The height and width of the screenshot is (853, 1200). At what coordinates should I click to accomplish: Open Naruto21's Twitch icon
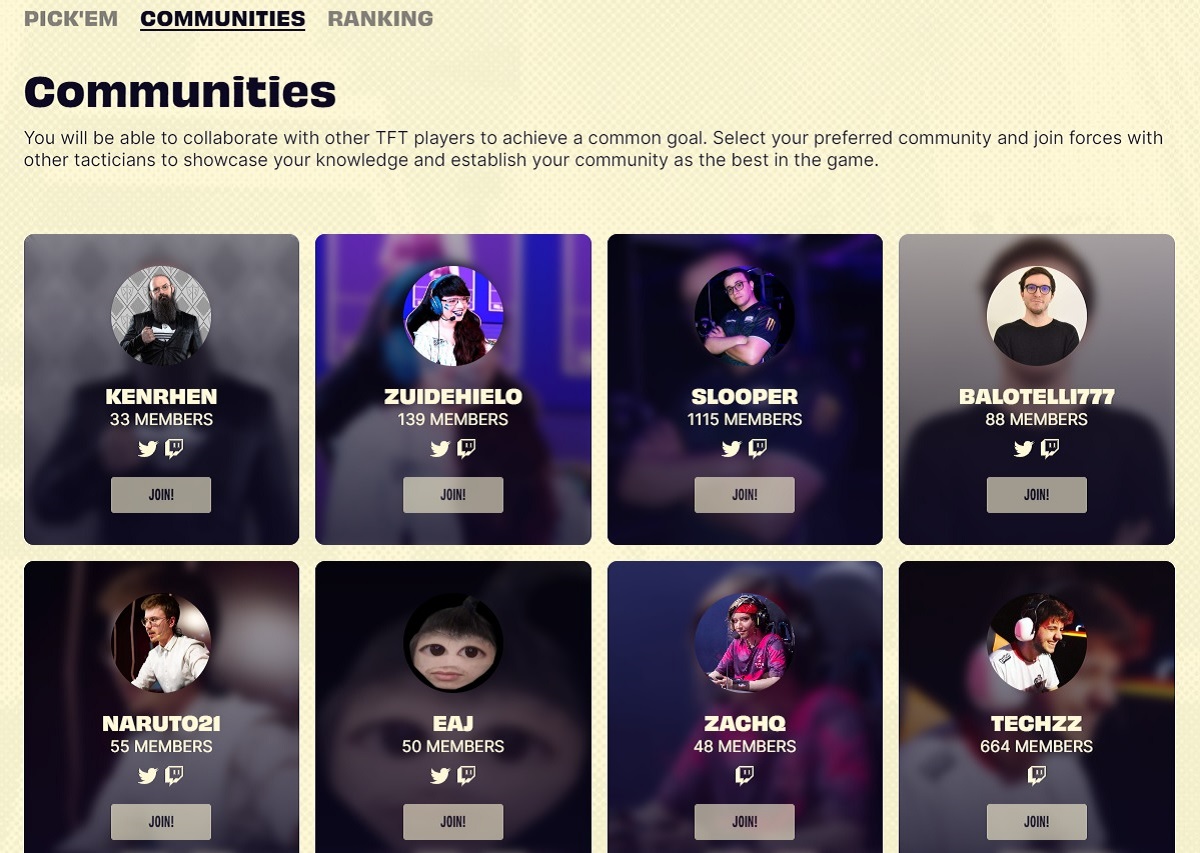click(174, 776)
